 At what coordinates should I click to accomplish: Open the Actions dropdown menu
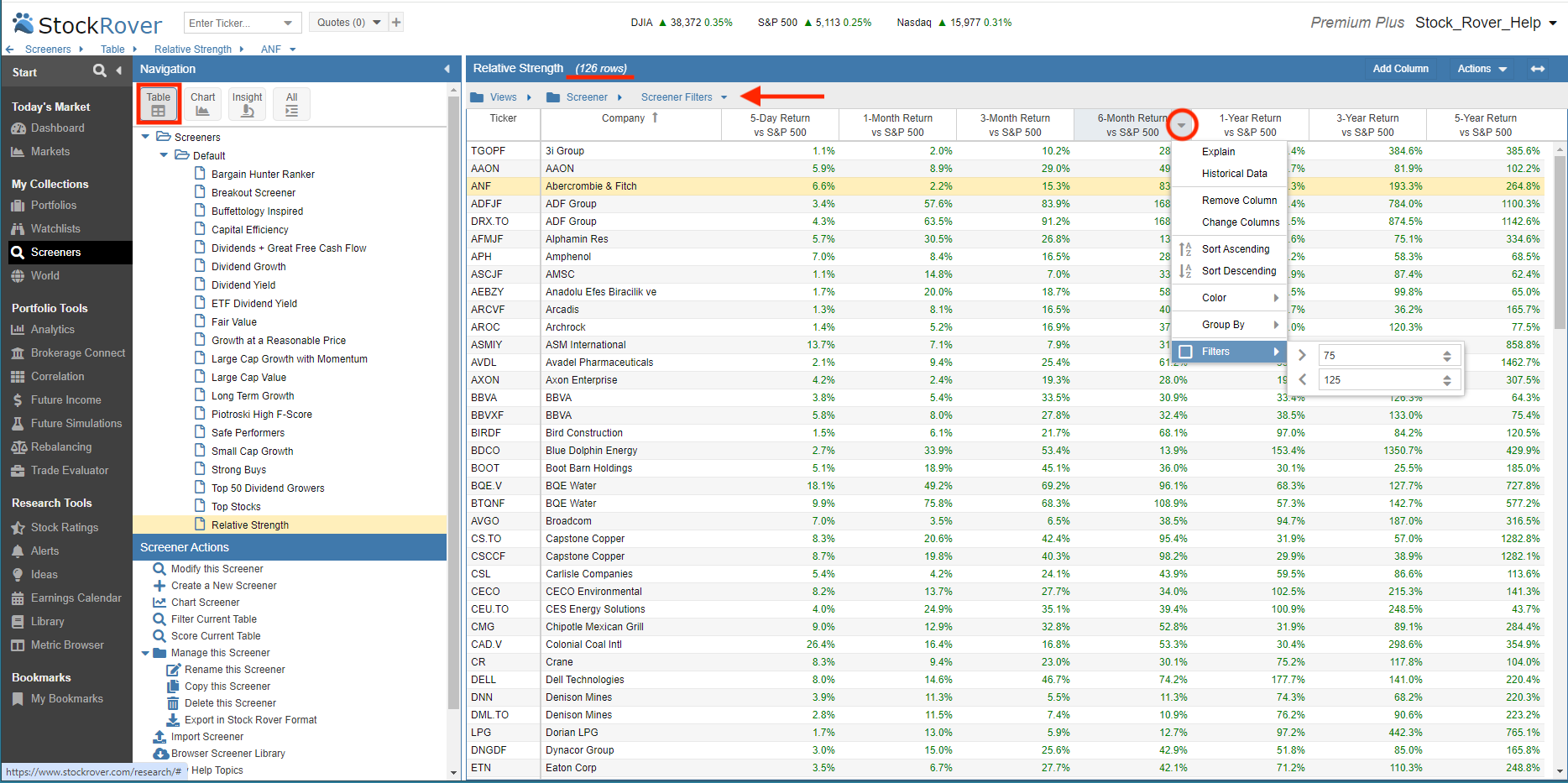[x=1482, y=69]
